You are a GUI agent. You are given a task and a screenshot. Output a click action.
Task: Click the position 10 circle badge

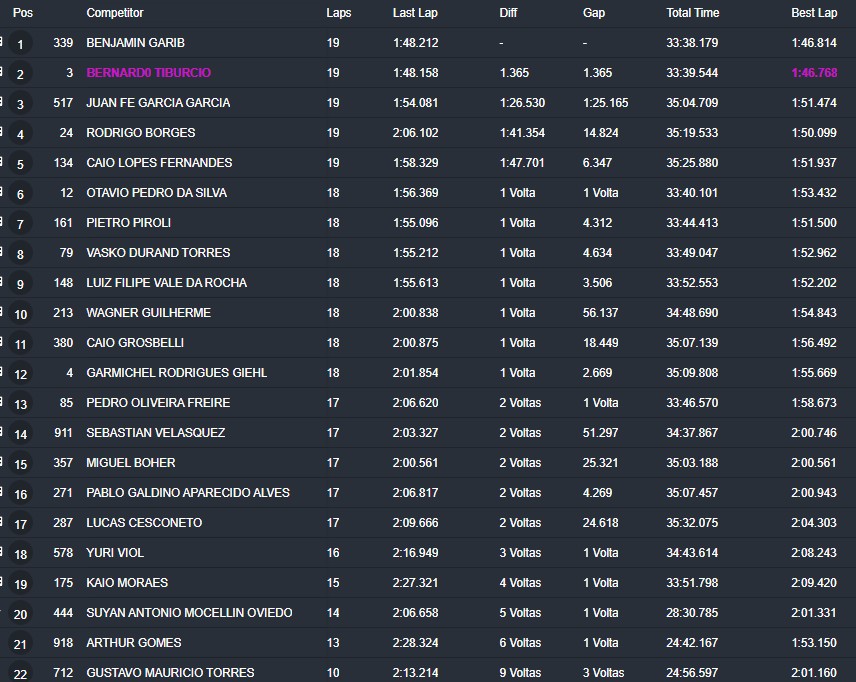click(x=20, y=314)
